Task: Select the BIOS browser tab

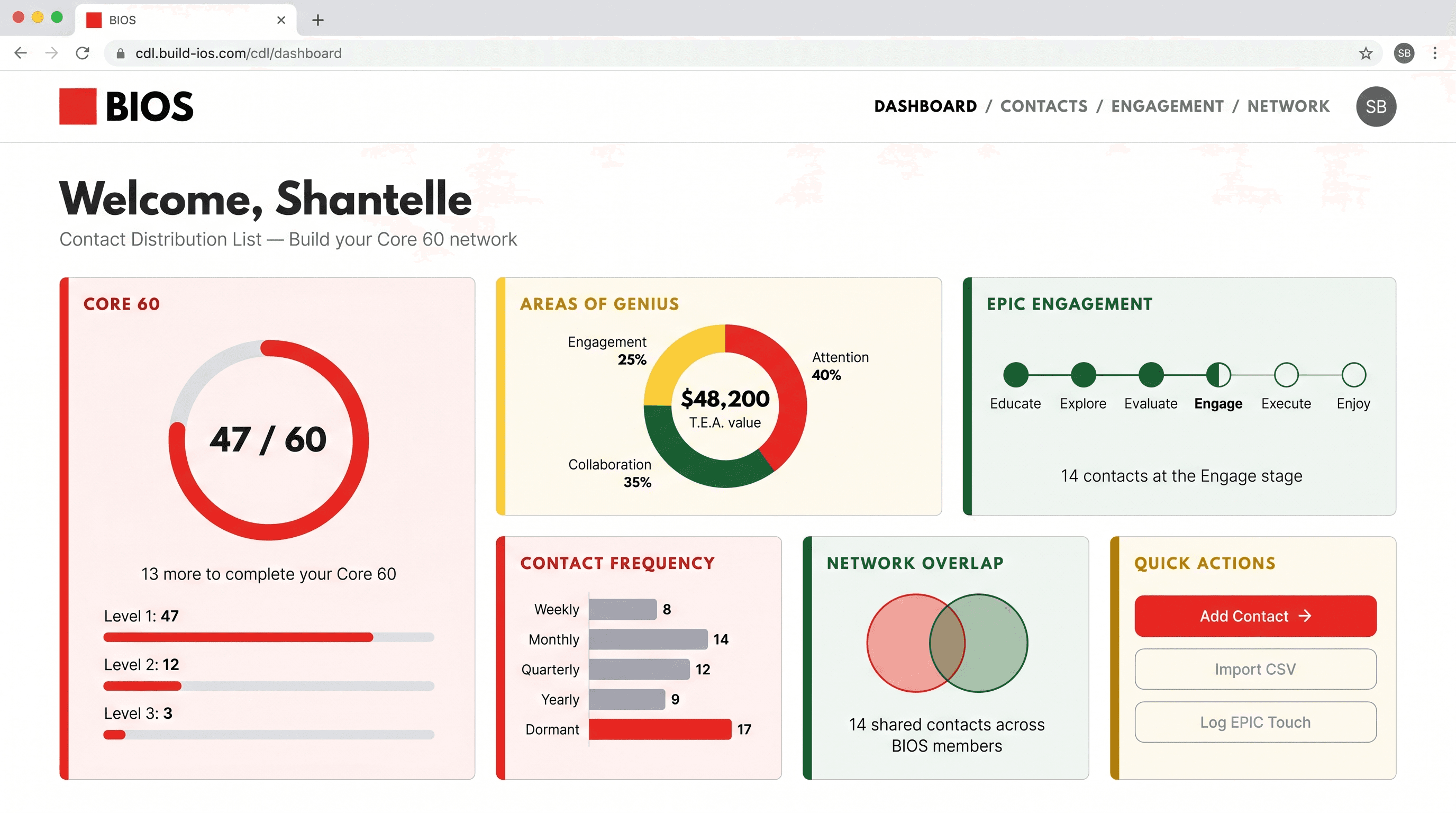Action: 185,20
